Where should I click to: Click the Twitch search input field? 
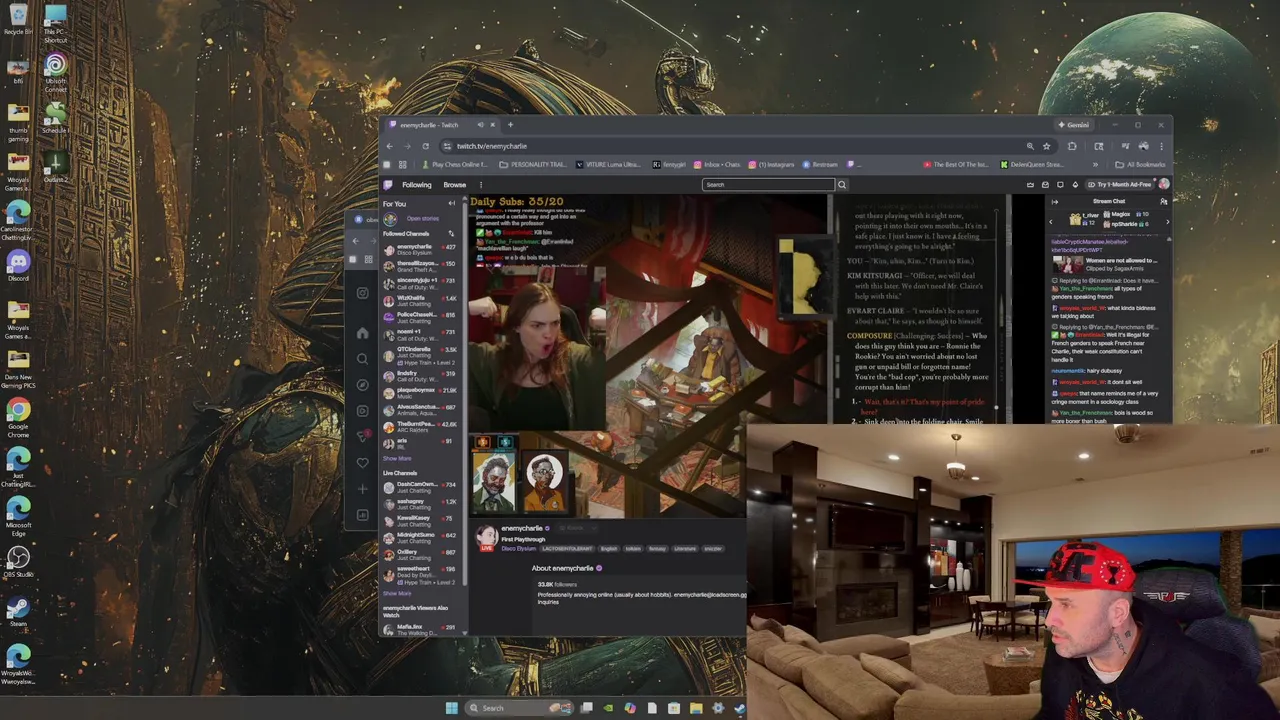pyautogui.click(x=768, y=184)
